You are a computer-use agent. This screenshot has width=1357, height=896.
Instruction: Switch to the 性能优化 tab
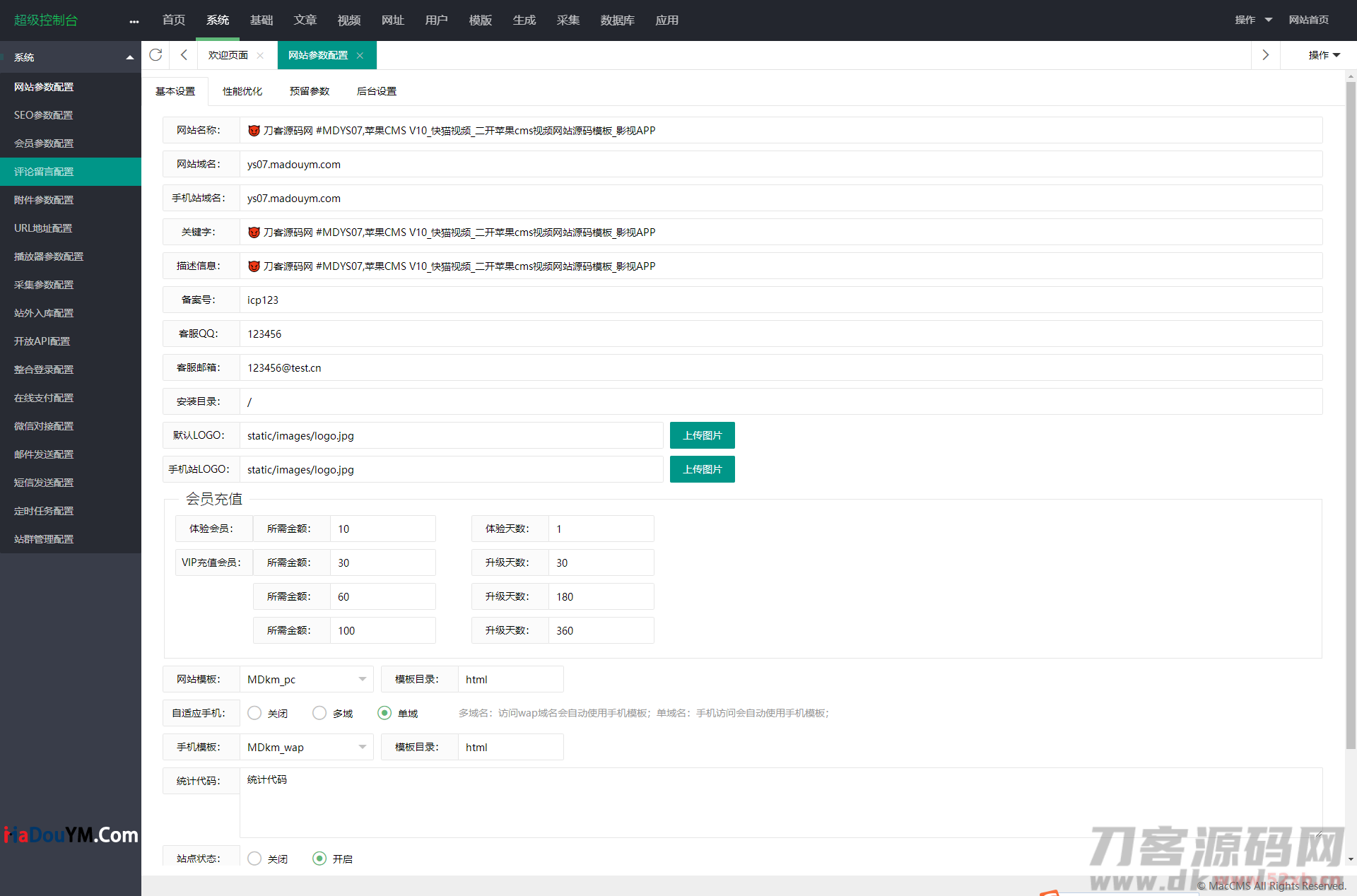[242, 91]
